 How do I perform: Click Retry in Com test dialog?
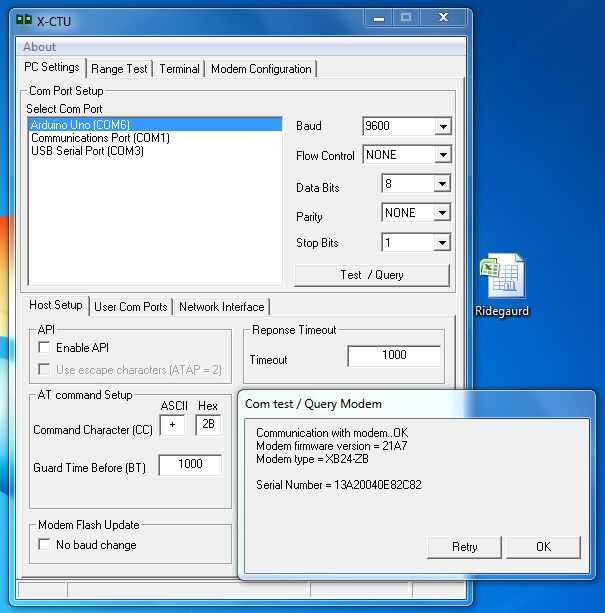[x=464, y=547]
